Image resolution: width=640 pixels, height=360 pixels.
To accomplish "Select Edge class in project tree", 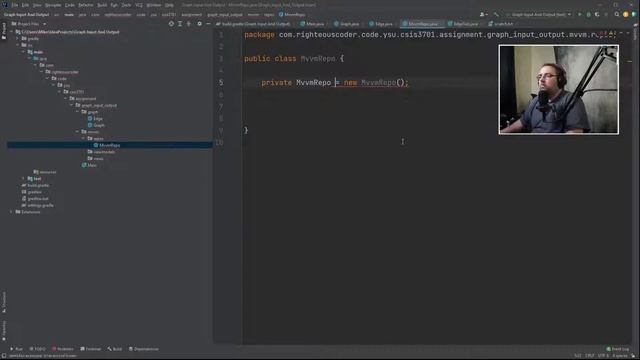I will pyautogui.click(x=96, y=119).
